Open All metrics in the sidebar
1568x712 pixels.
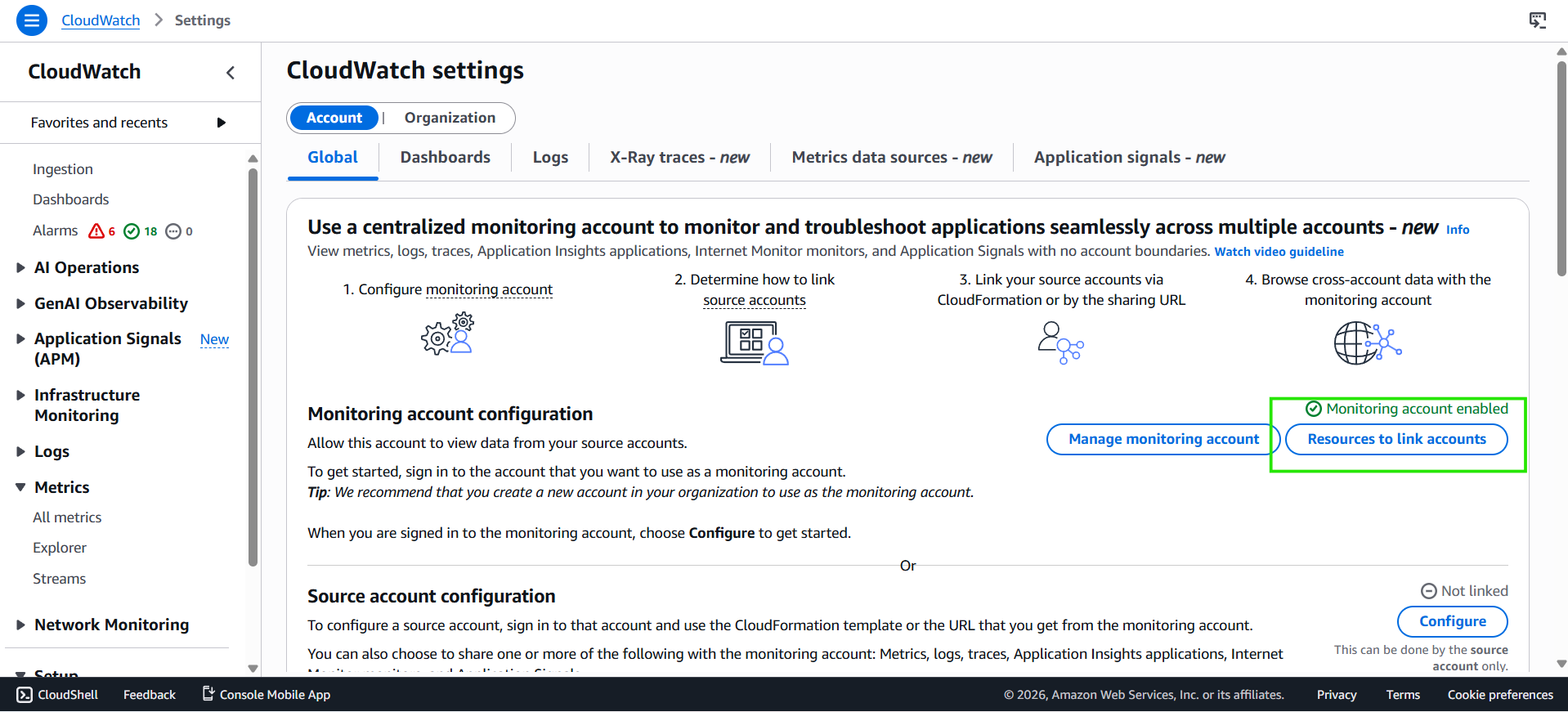click(67, 517)
